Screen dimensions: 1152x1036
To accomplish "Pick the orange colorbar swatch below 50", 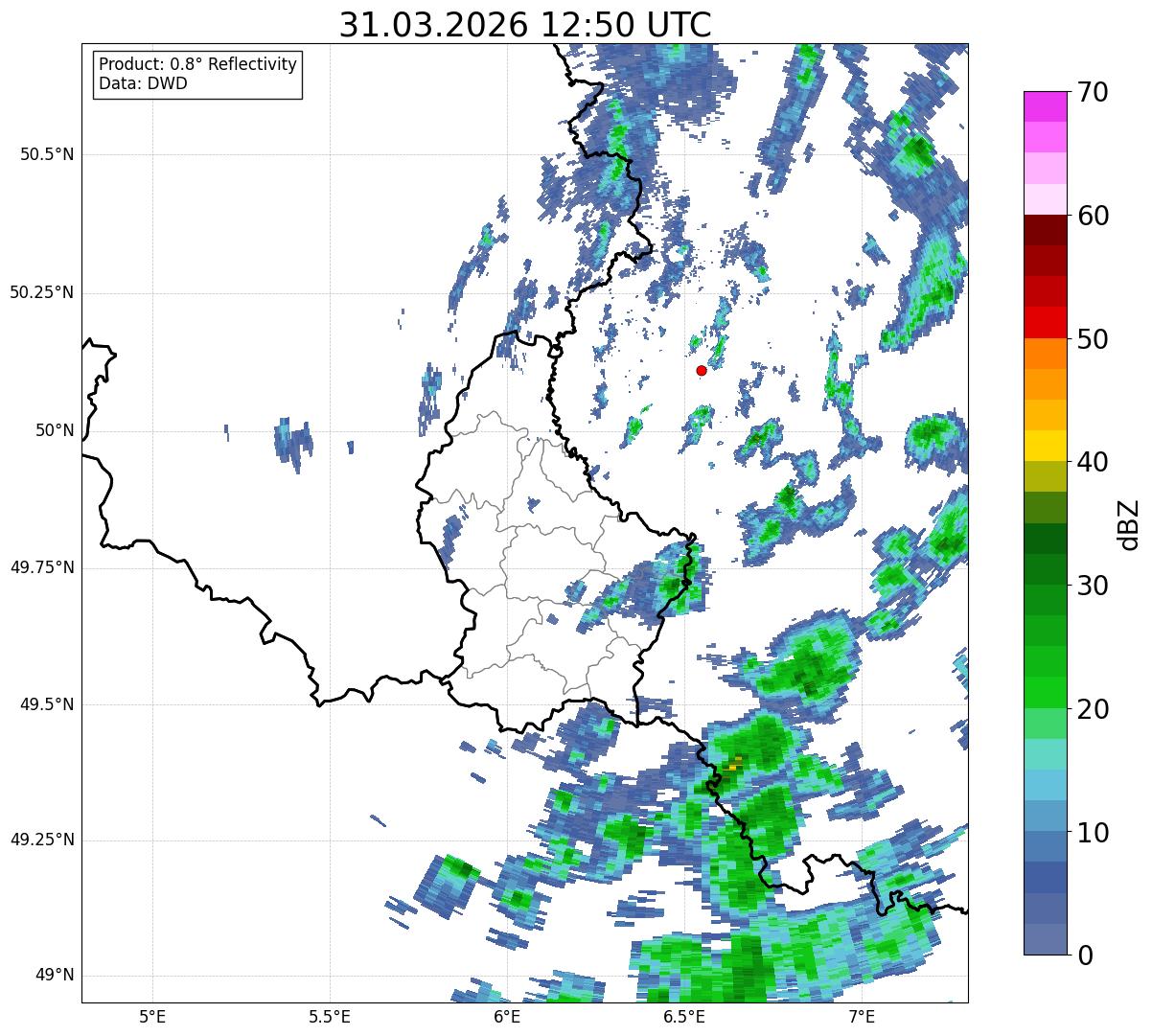I will coord(1045,354).
